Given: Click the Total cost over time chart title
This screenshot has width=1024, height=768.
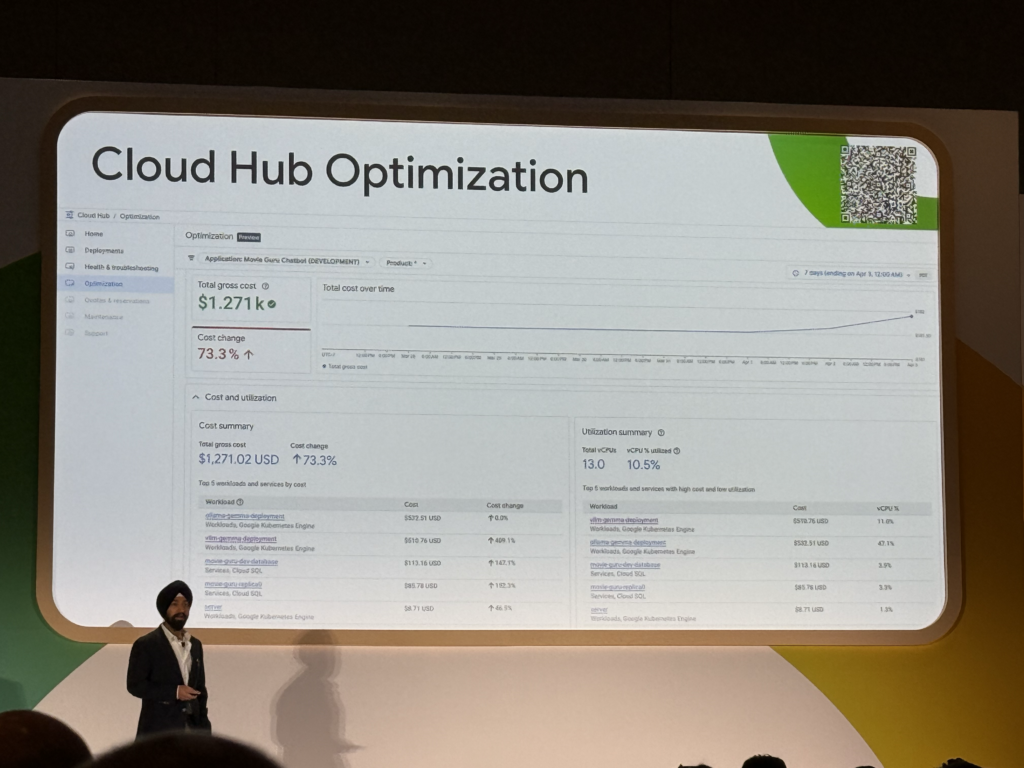Looking at the screenshot, I should coord(359,288).
